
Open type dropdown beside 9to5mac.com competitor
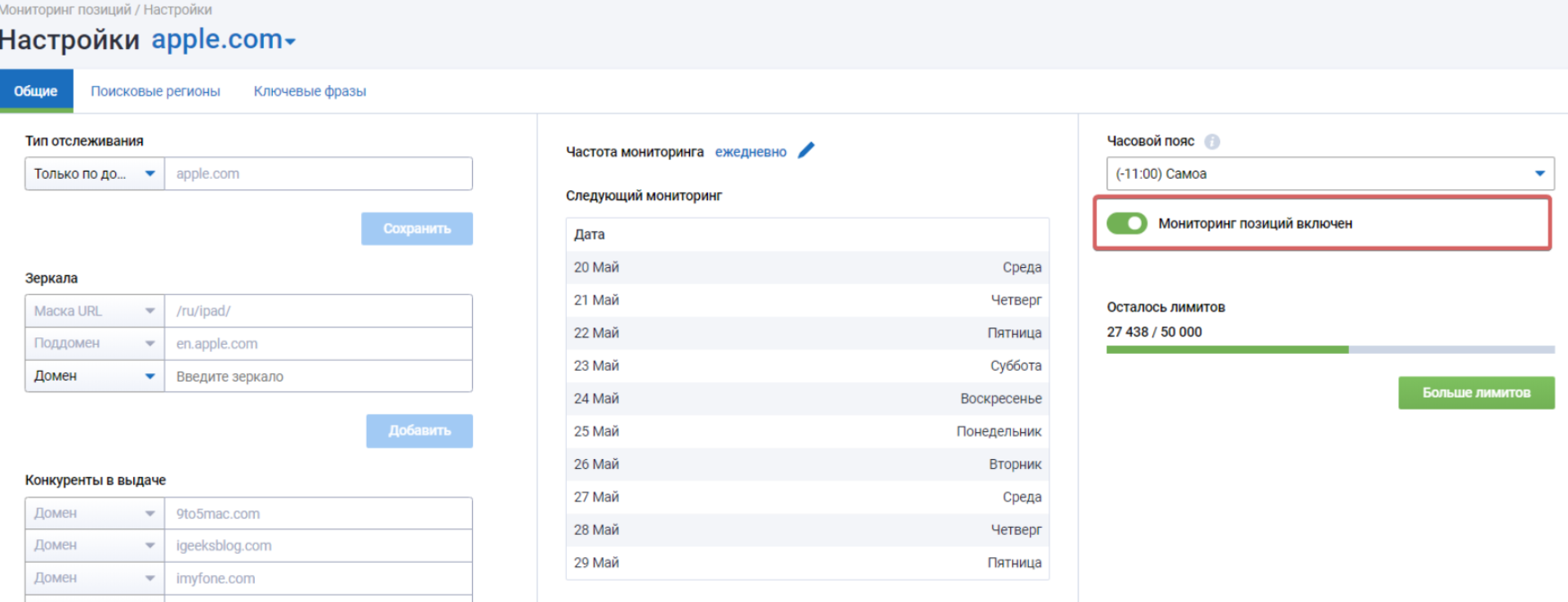pos(95,514)
